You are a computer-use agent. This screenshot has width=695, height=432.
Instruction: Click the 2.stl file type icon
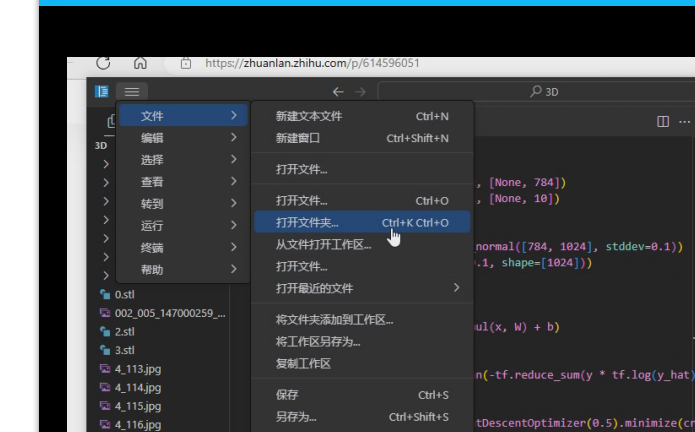click(x=105, y=331)
